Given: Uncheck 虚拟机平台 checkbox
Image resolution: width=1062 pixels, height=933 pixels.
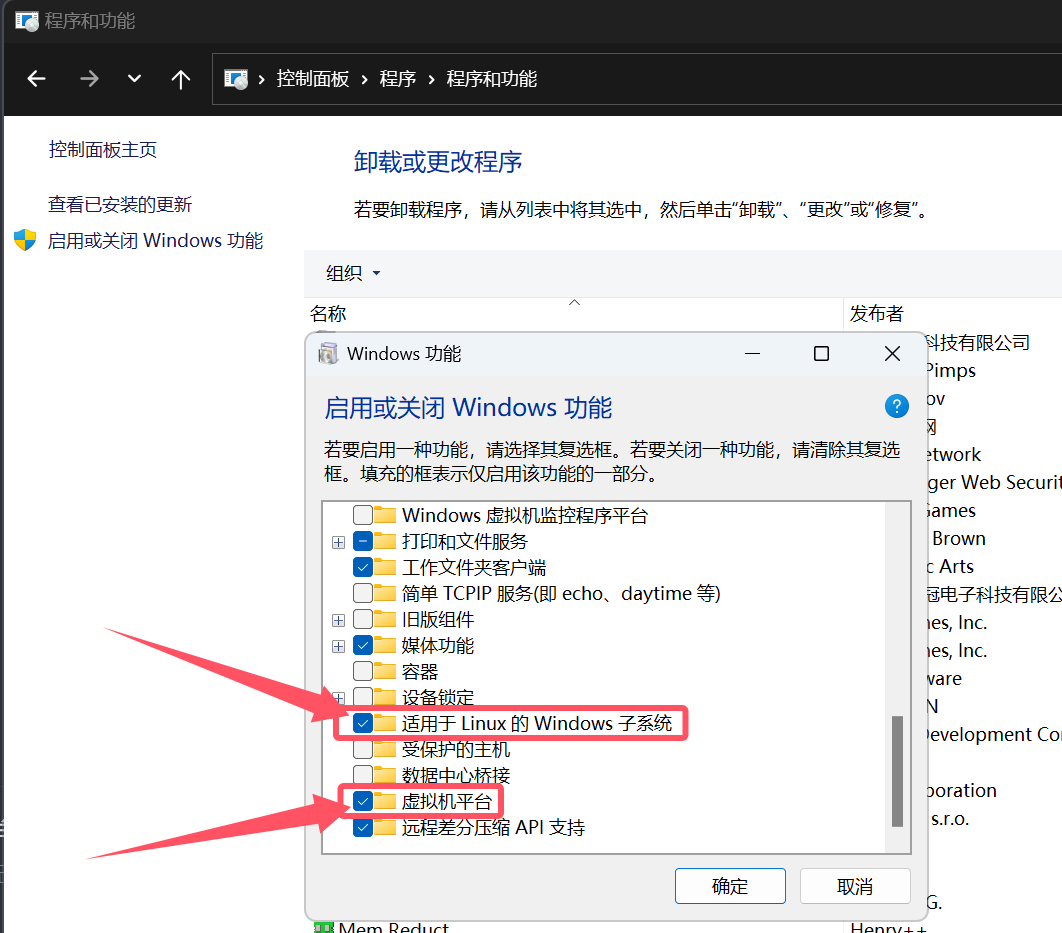Looking at the screenshot, I should tap(363, 802).
